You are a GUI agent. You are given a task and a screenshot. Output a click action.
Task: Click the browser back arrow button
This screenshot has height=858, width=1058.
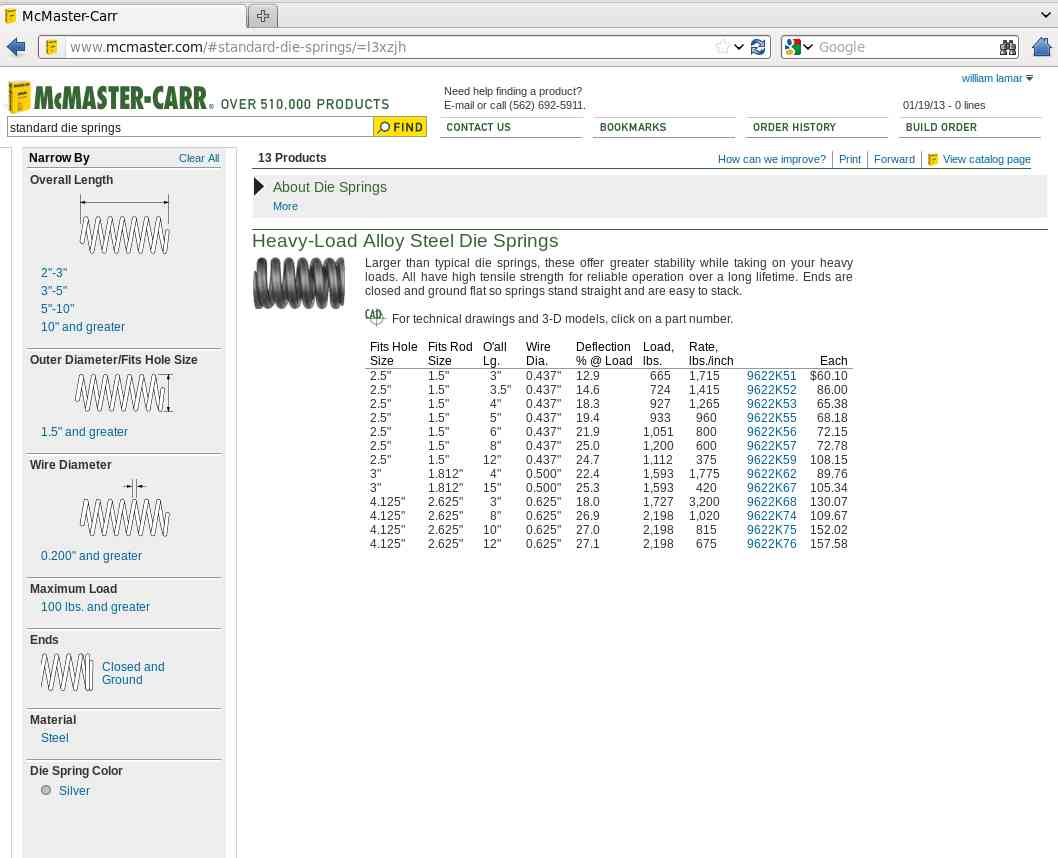[16, 47]
